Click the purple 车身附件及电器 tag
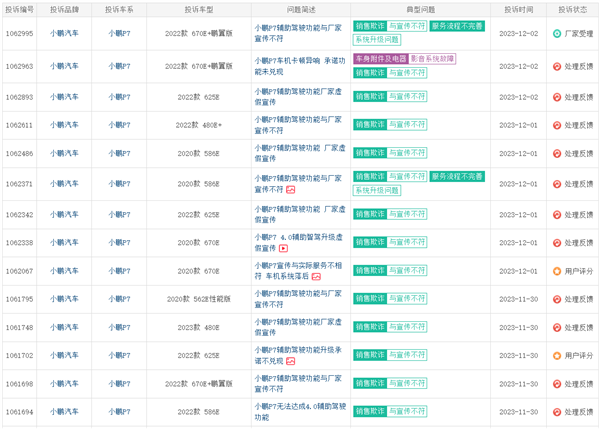This screenshot has height=429, width=600. tap(381, 59)
